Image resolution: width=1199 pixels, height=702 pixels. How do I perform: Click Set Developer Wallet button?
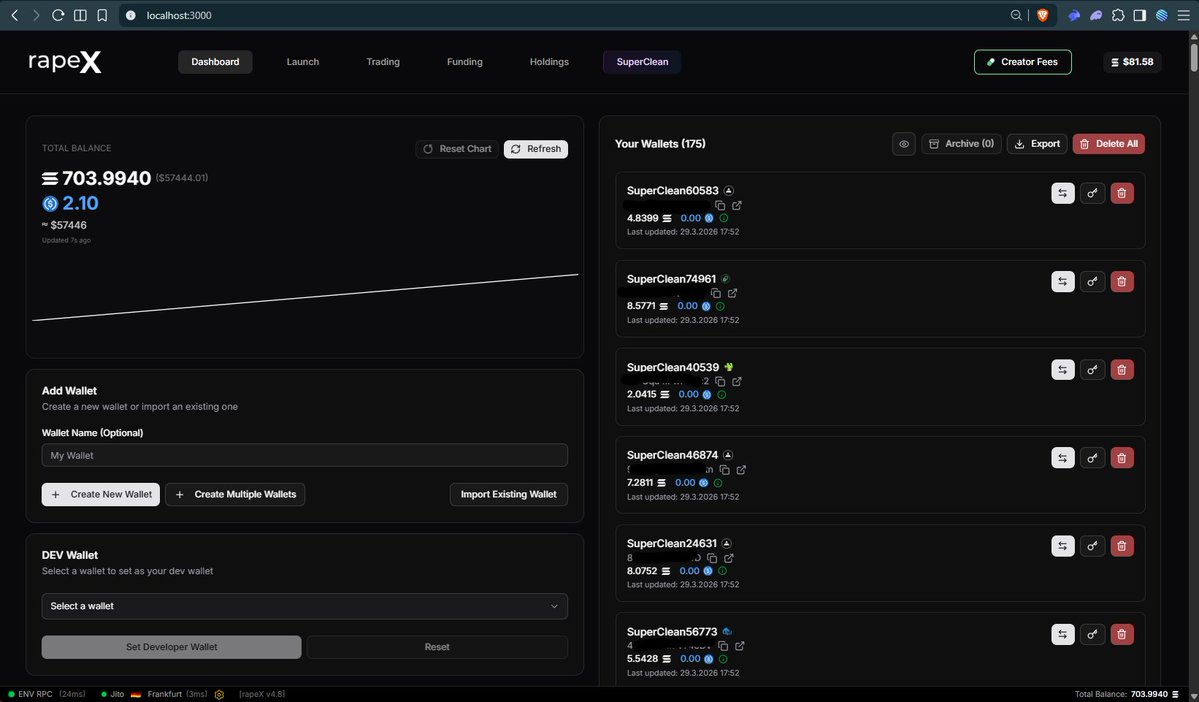(x=171, y=647)
